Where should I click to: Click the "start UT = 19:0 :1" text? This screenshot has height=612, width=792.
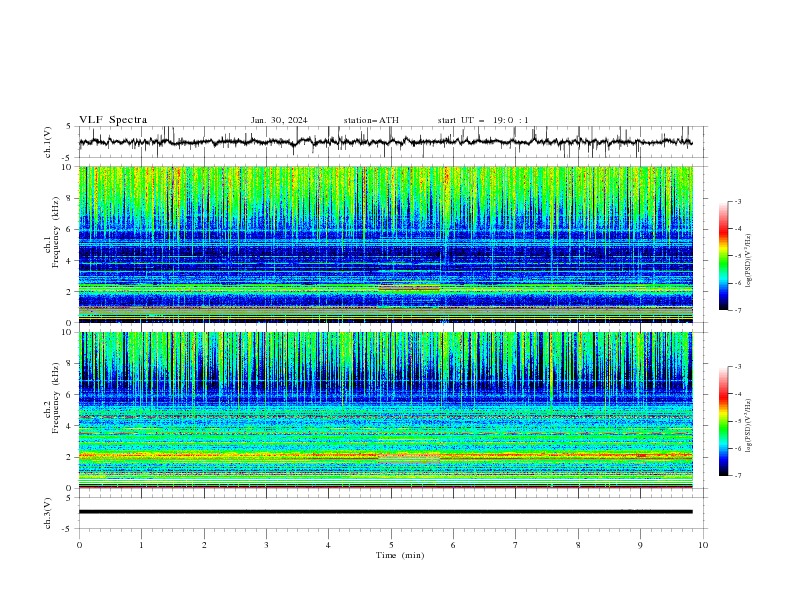483,120
